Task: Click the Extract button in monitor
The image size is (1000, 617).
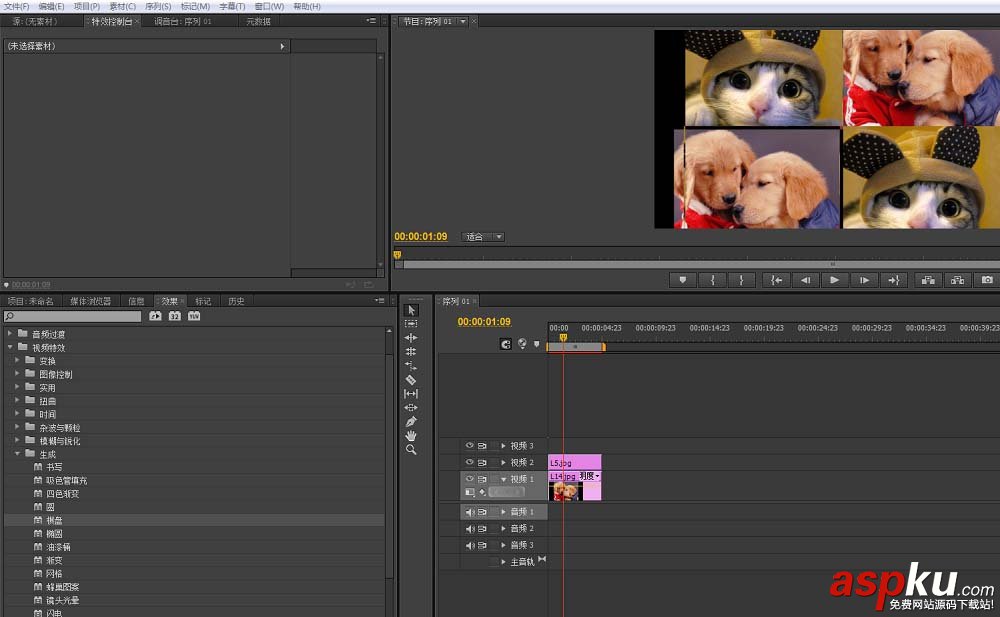Action: [x=957, y=280]
